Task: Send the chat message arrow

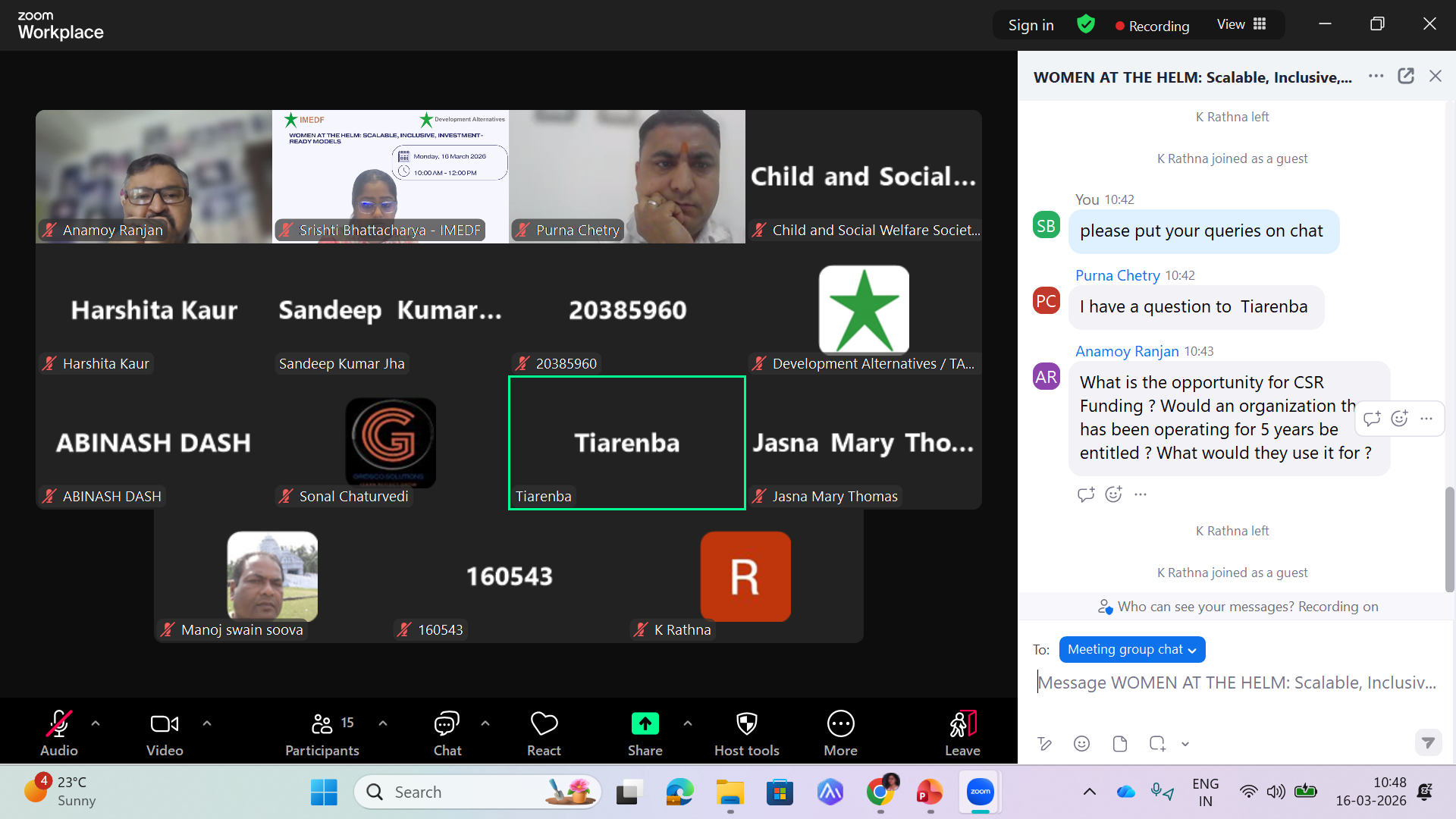Action: [x=1428, y=742]
